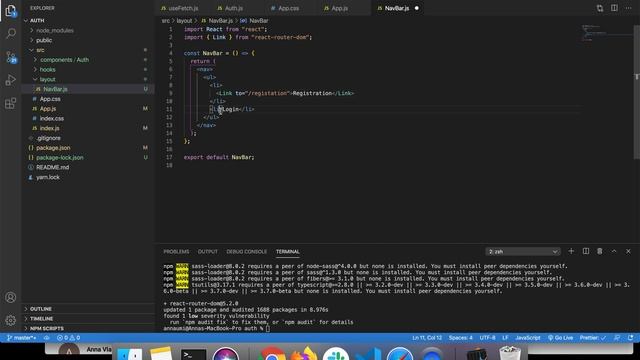Collapse the layout folder
640x360 pixels.
click(x=47, y=80)
